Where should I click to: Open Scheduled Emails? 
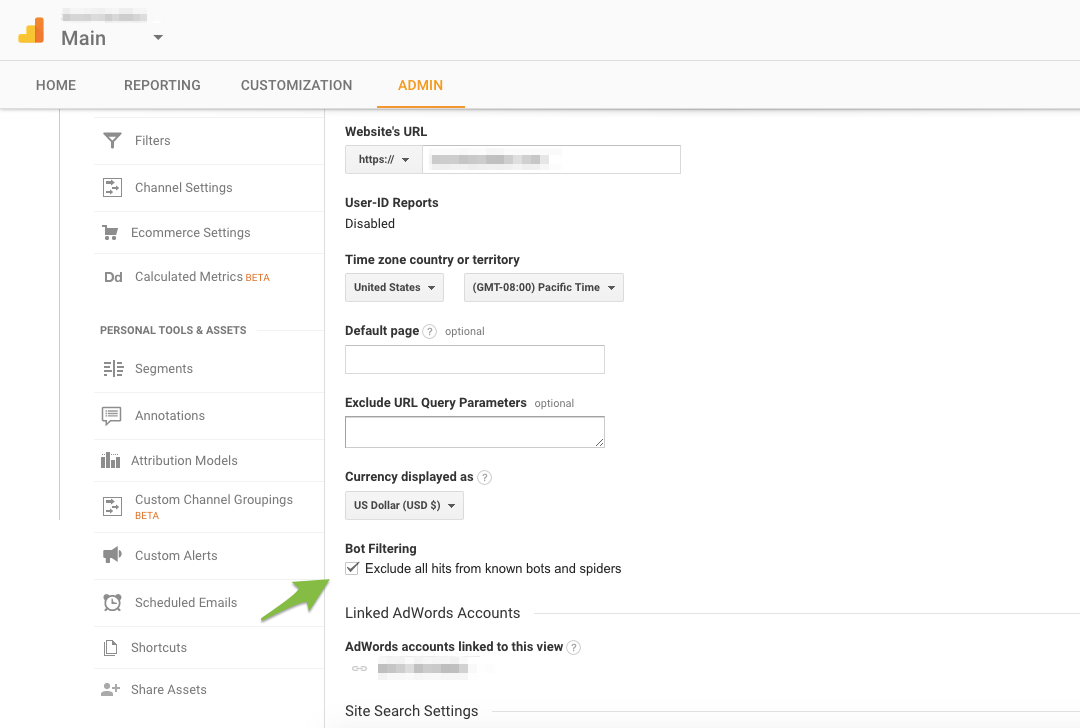tap(186, 603)
